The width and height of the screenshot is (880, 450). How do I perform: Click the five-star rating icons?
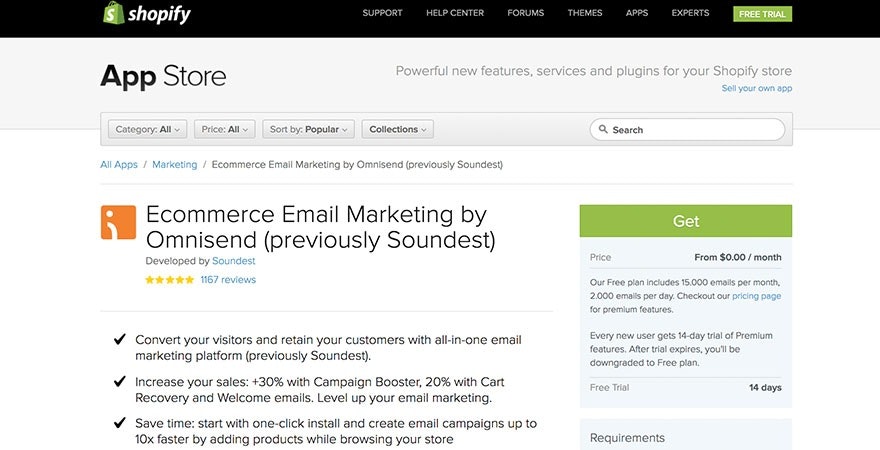point(169,280)
